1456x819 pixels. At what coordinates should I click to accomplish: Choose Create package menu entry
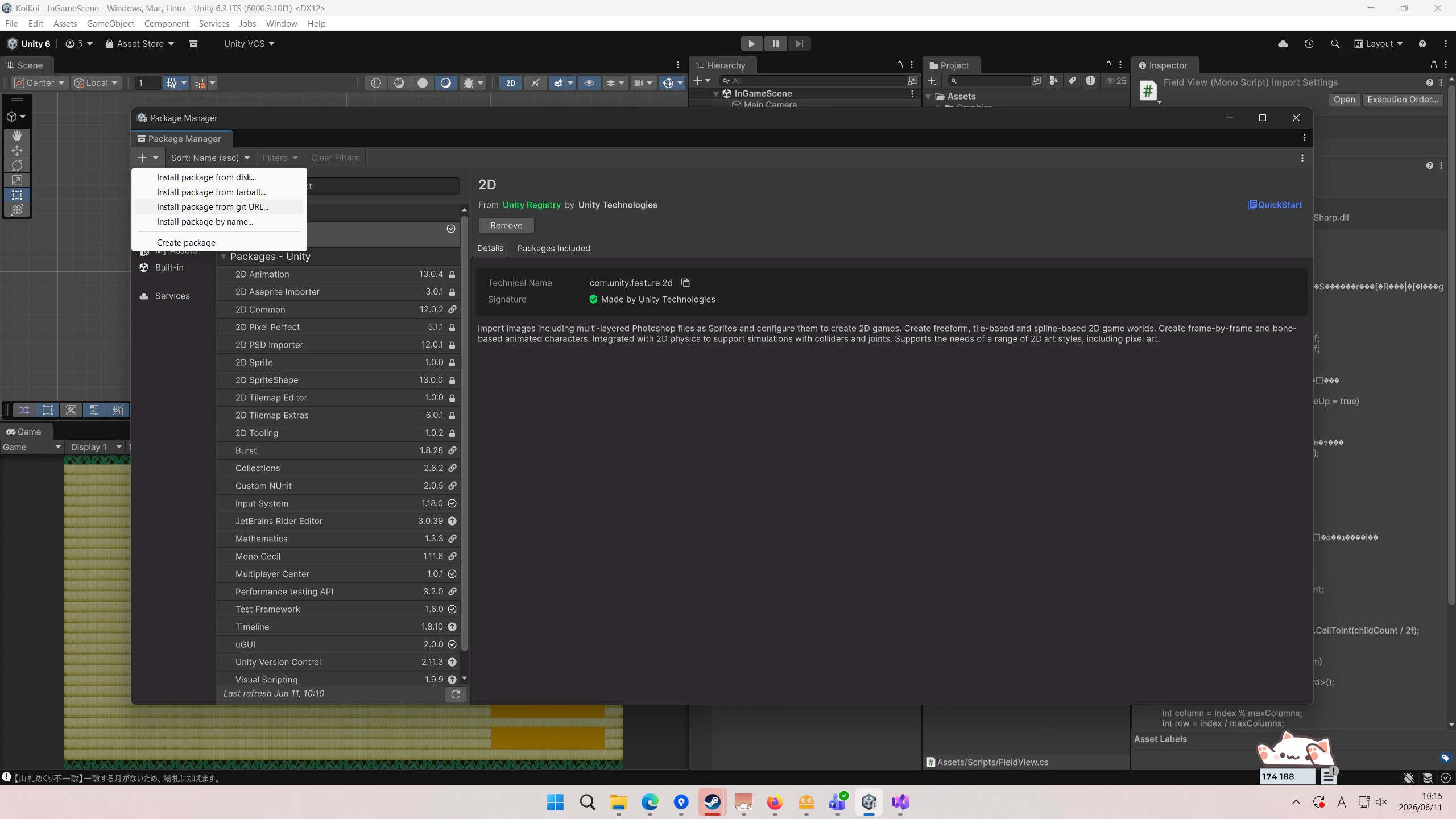tap(219, 243)
